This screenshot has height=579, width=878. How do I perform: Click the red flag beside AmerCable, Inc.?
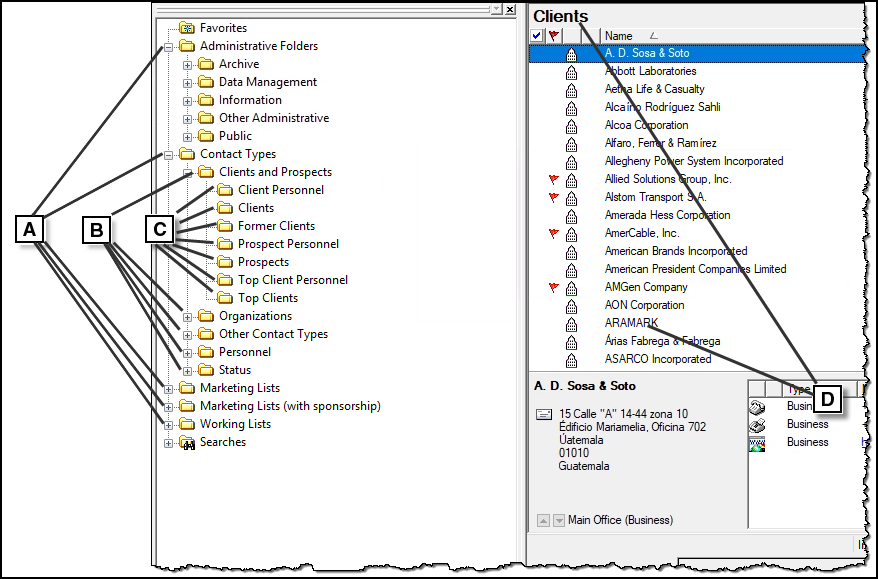[x=554, y=233]
